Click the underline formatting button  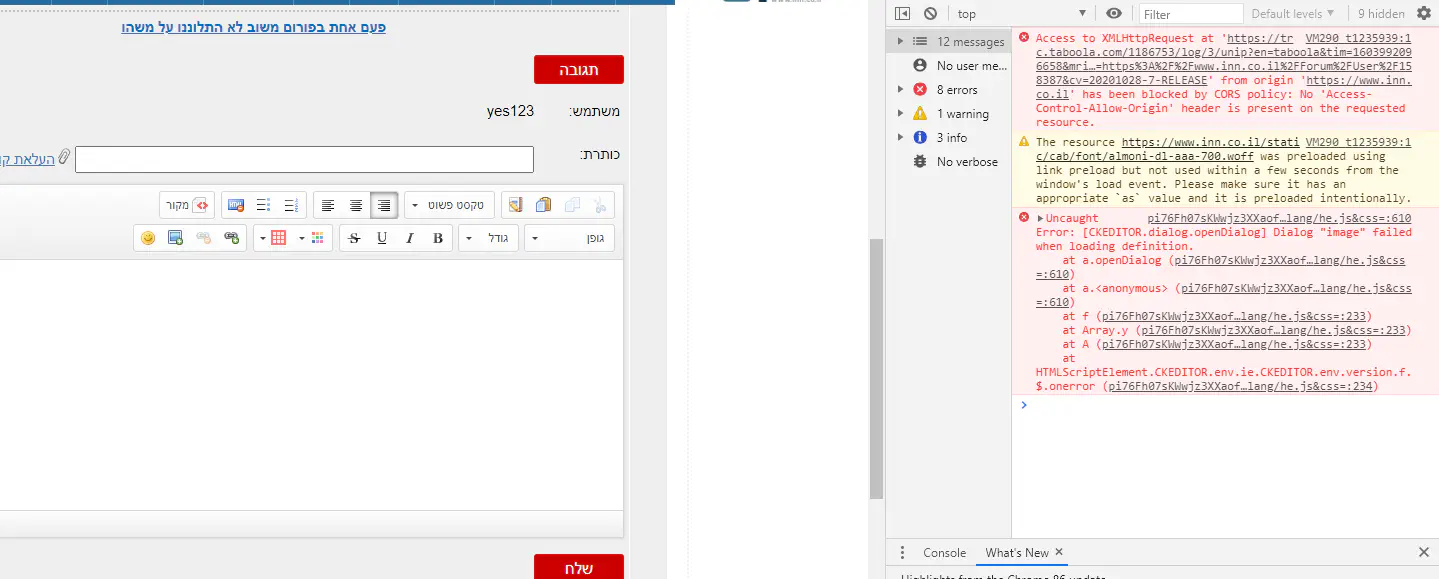pyautogui.click(x=381, y=238)
